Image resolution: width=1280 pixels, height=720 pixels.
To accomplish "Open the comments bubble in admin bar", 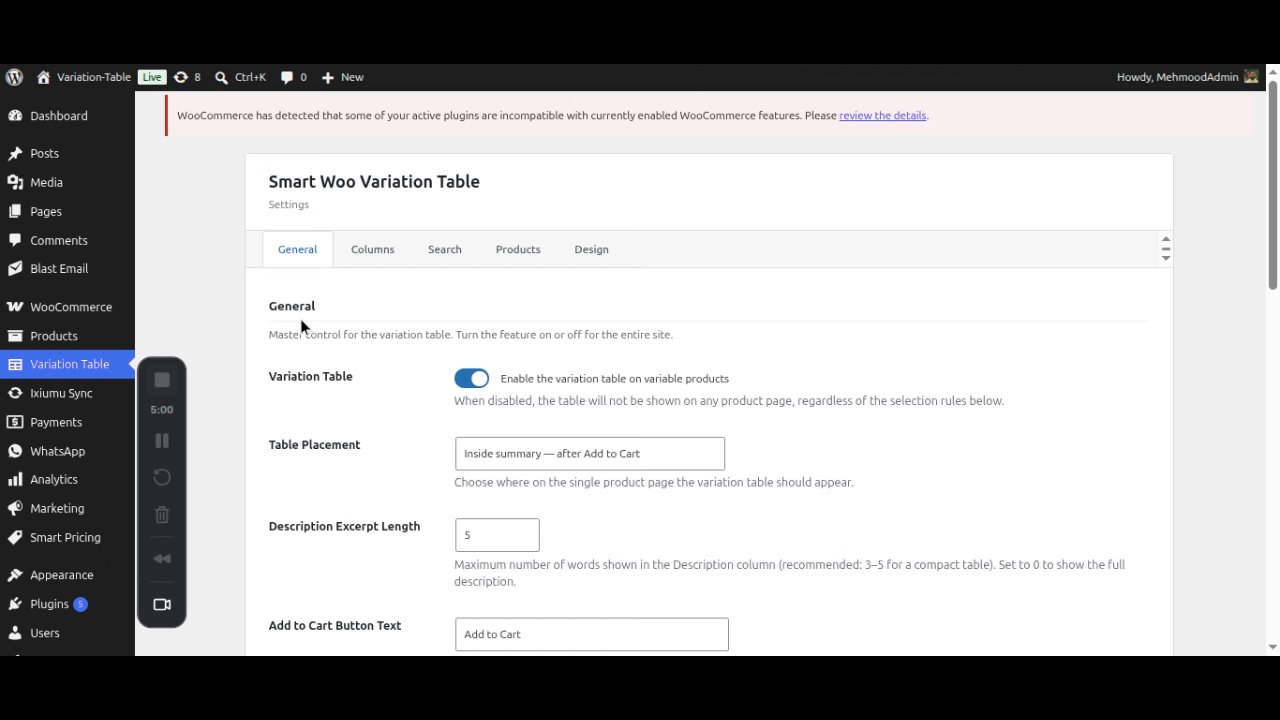I will coord(294,77).
